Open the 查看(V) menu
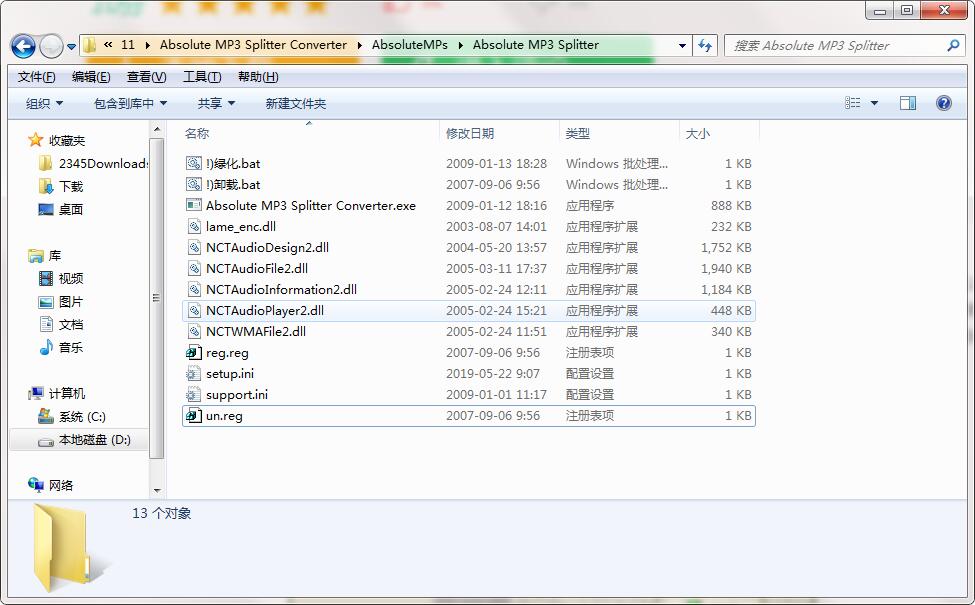 pyautogui.click(x=146, y=77)
